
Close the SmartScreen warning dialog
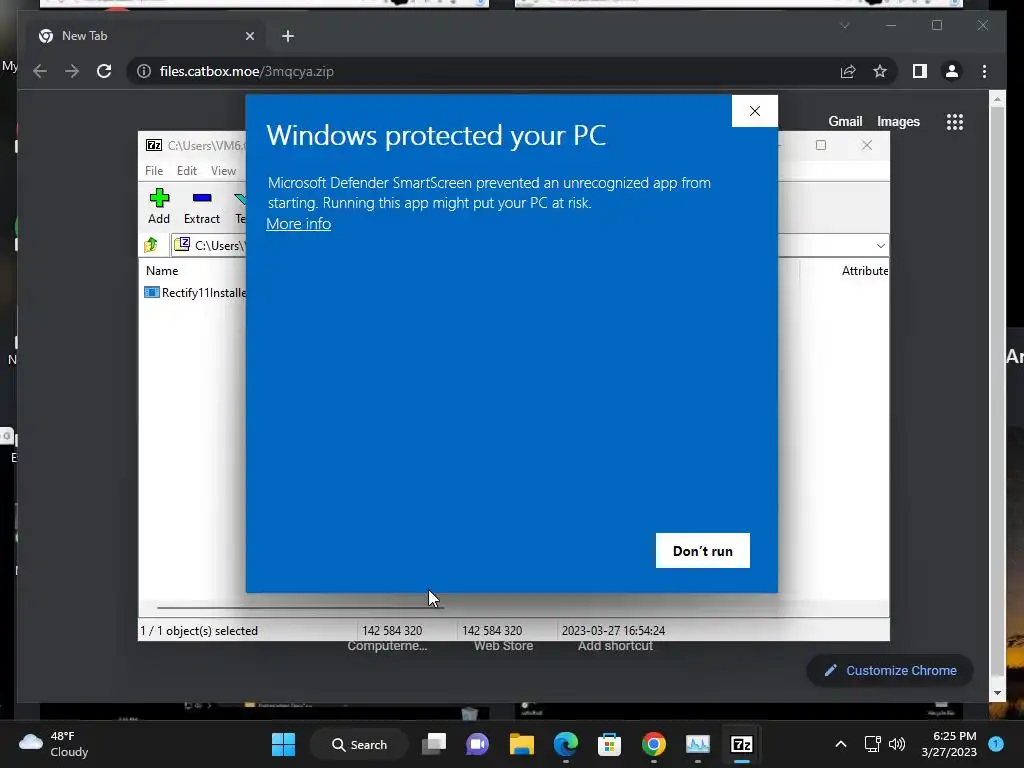(754, 111)
